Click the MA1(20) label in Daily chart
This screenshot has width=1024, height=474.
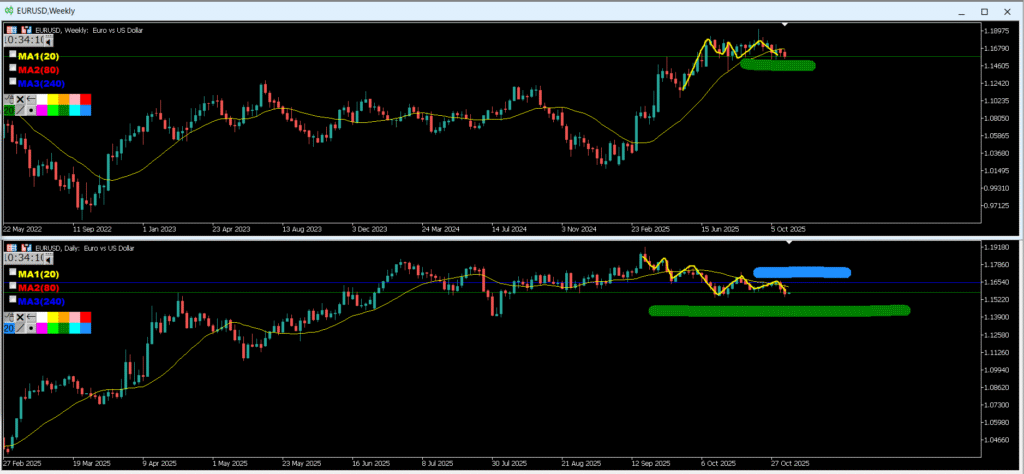click(x=39, y=273)
